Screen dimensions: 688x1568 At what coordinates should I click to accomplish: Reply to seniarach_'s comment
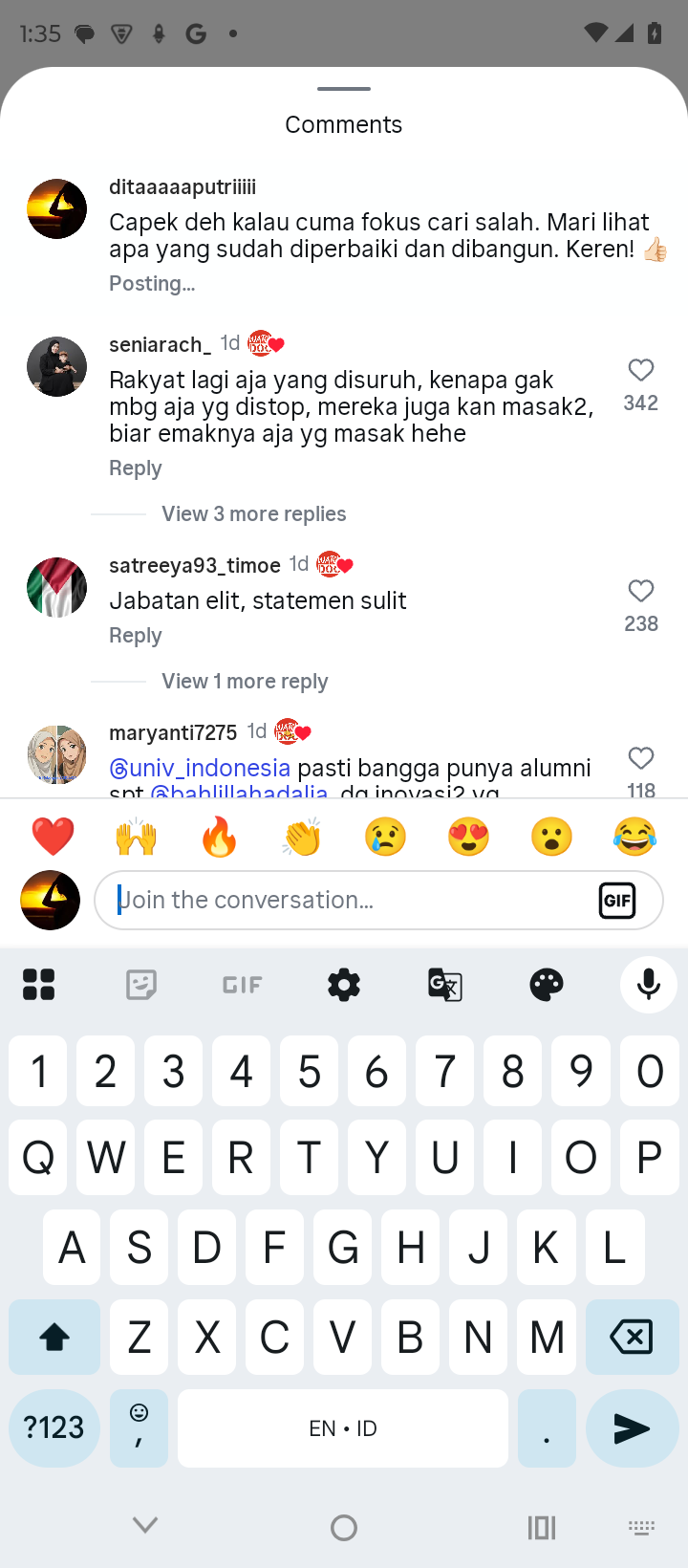[x=136, y=468]
